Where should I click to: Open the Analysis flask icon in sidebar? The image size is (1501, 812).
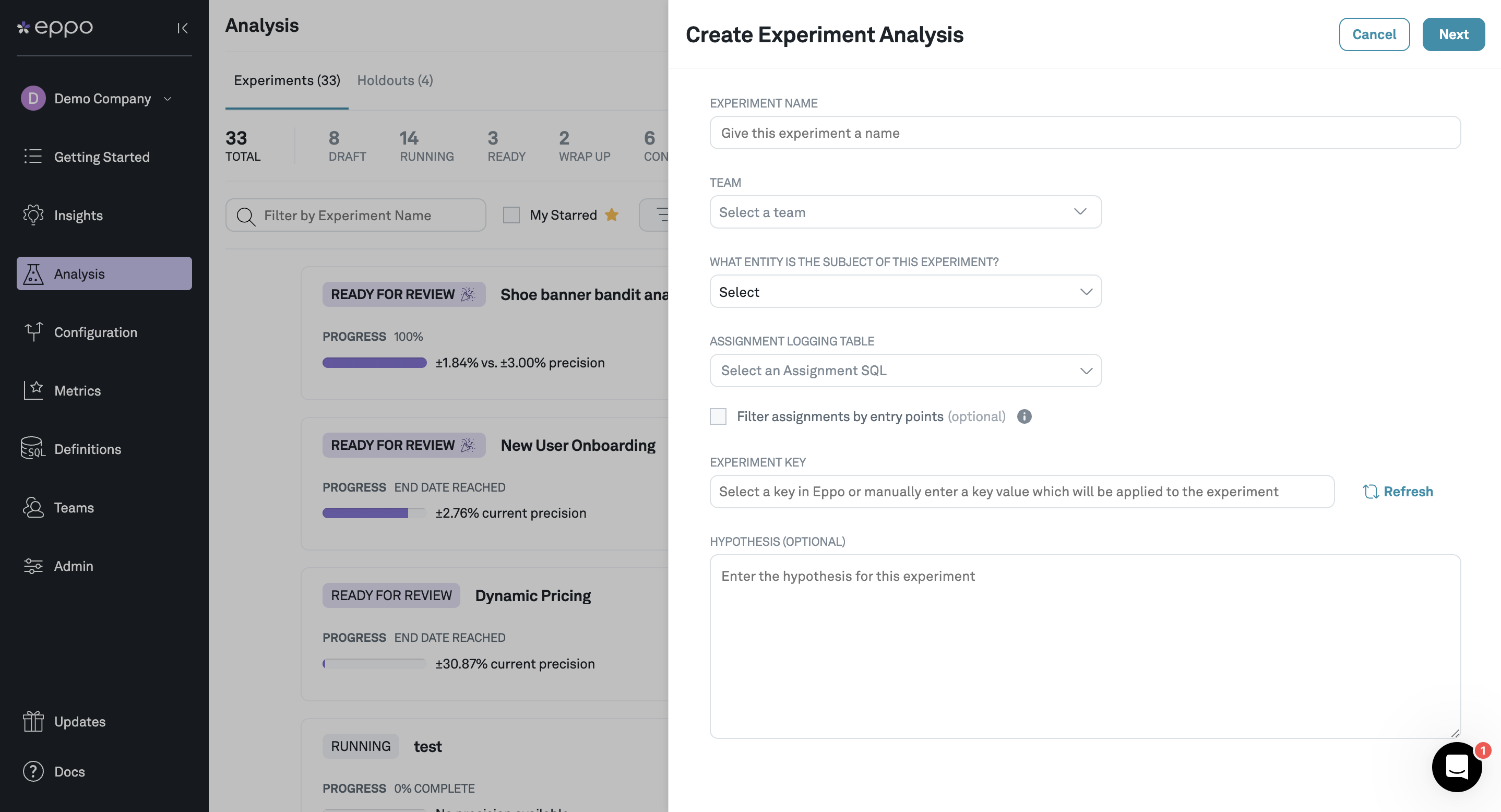(33, 273)
